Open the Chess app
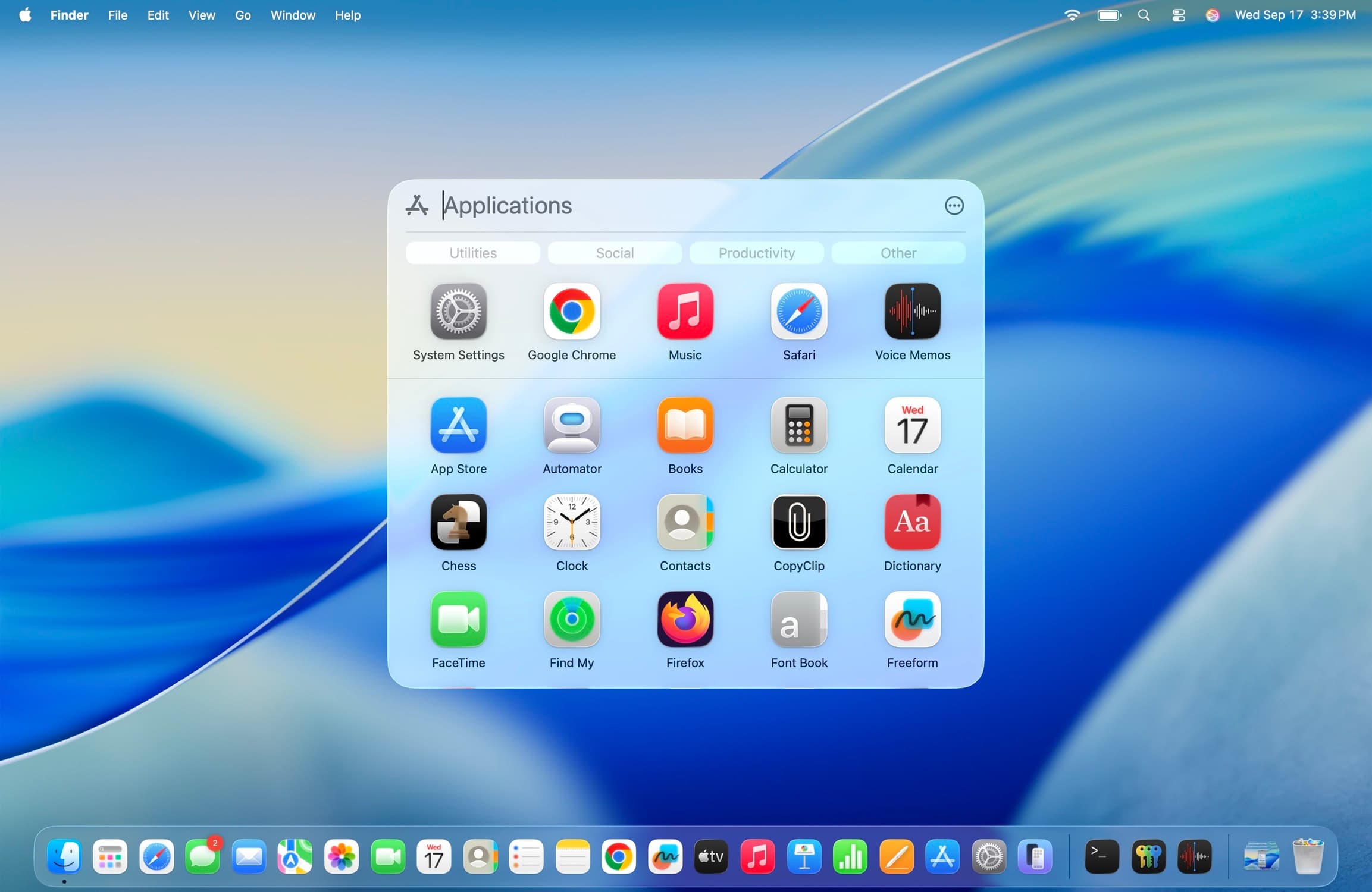The width and height of the screenshot is (1372, 892). (x=458, y=522)
